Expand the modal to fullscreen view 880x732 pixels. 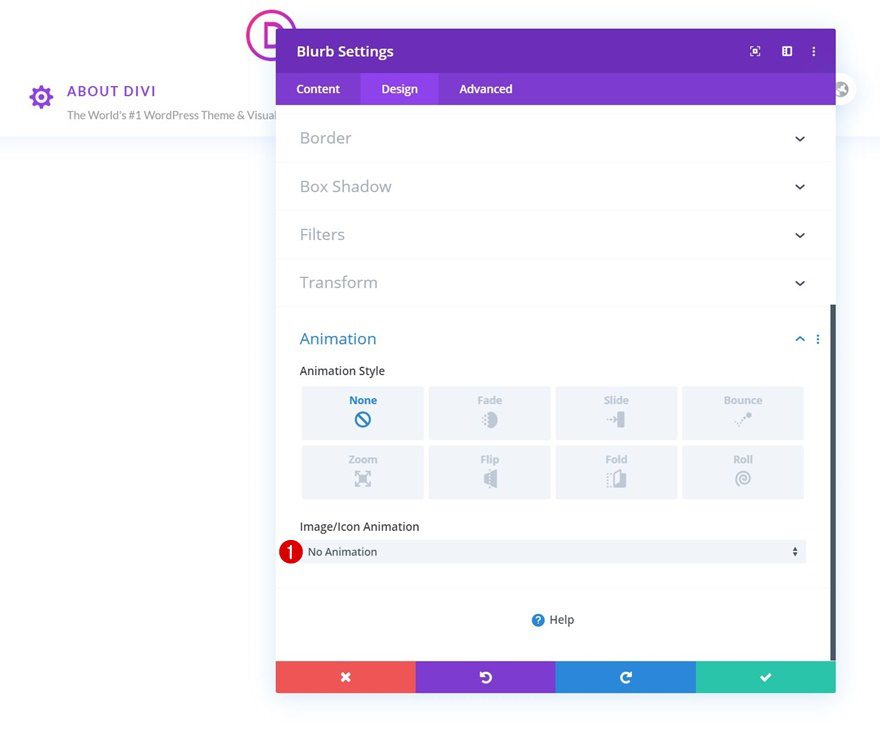coord(755,50)
